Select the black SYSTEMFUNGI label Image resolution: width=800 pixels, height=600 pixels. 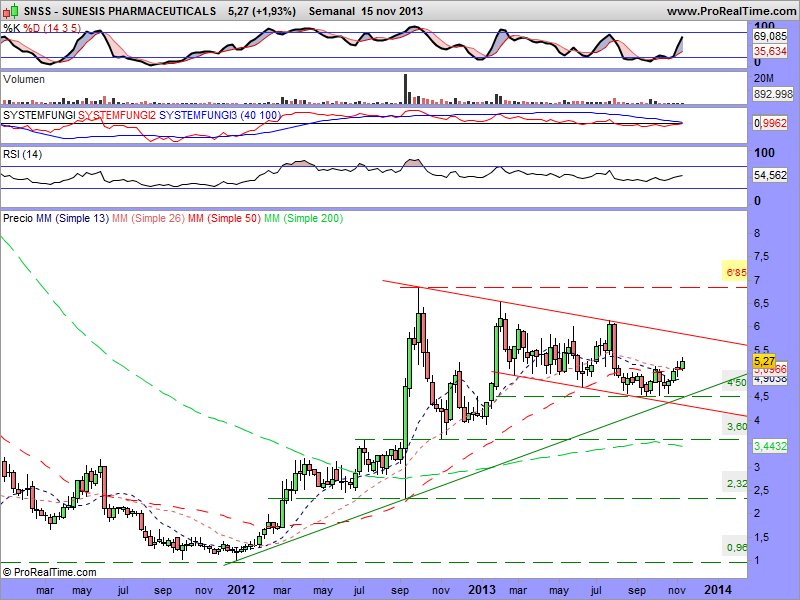pyautogui.click(x=39, y=115)
